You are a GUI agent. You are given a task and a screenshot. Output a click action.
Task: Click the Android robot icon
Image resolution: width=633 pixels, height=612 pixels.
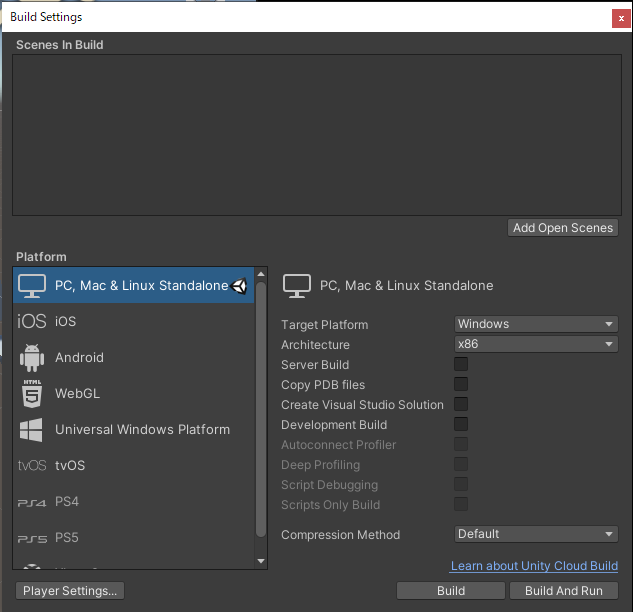32,358
